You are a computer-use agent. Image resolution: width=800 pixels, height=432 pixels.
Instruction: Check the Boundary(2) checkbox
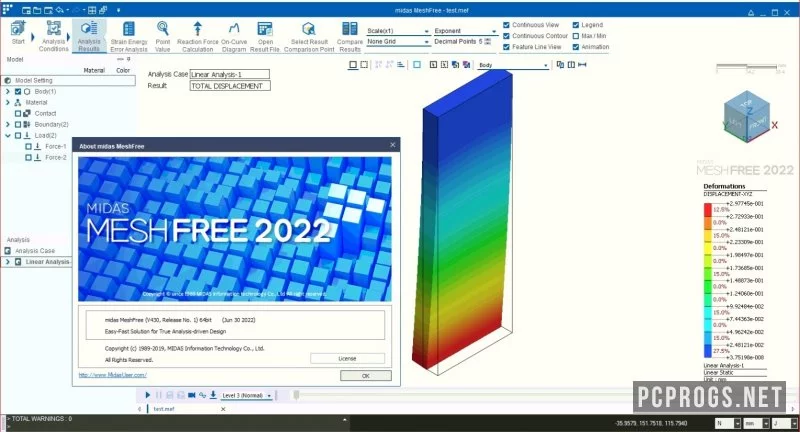tap(18, 124)
